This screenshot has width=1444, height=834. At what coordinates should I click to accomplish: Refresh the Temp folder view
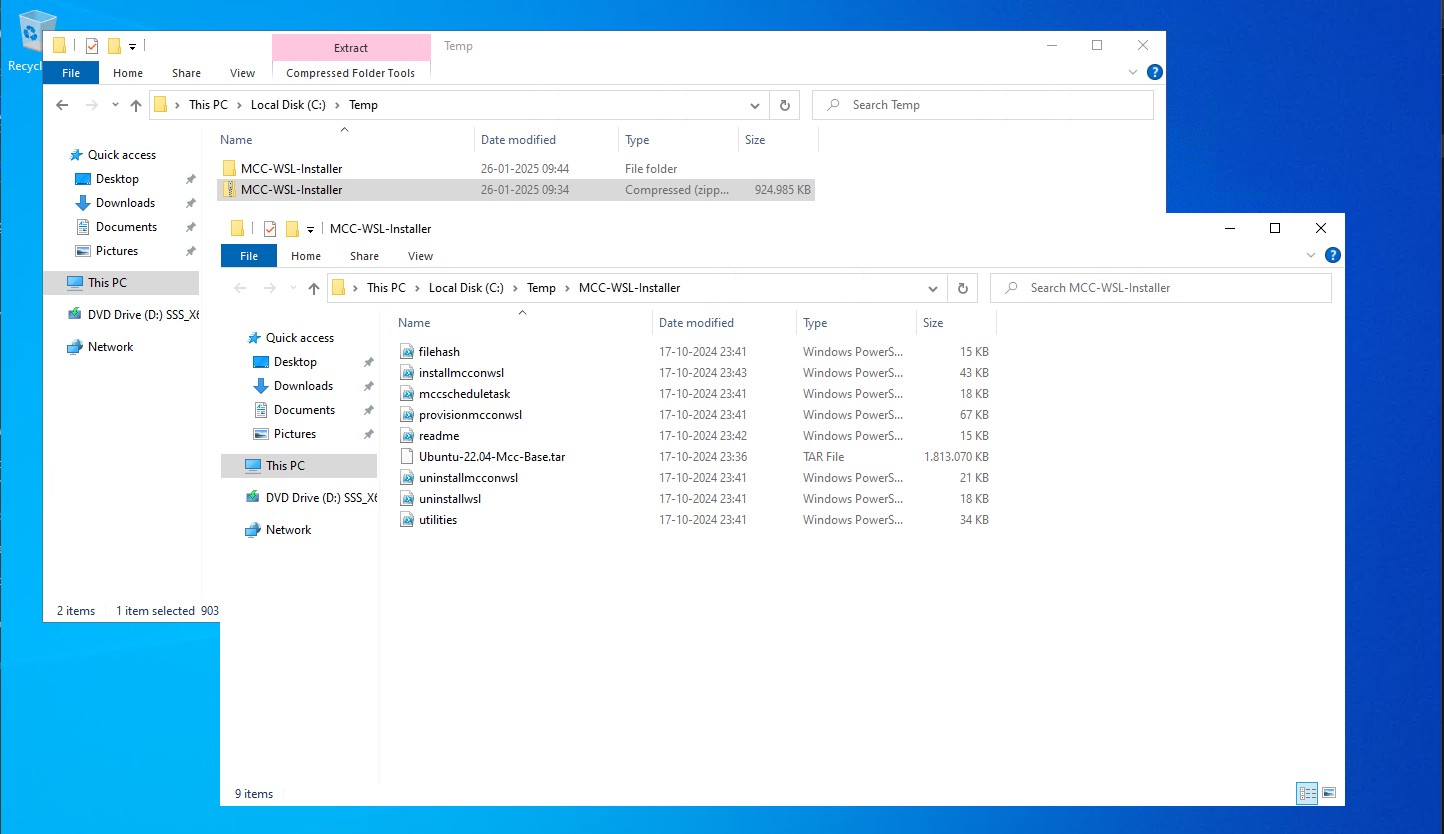click(x=784, y=105)
